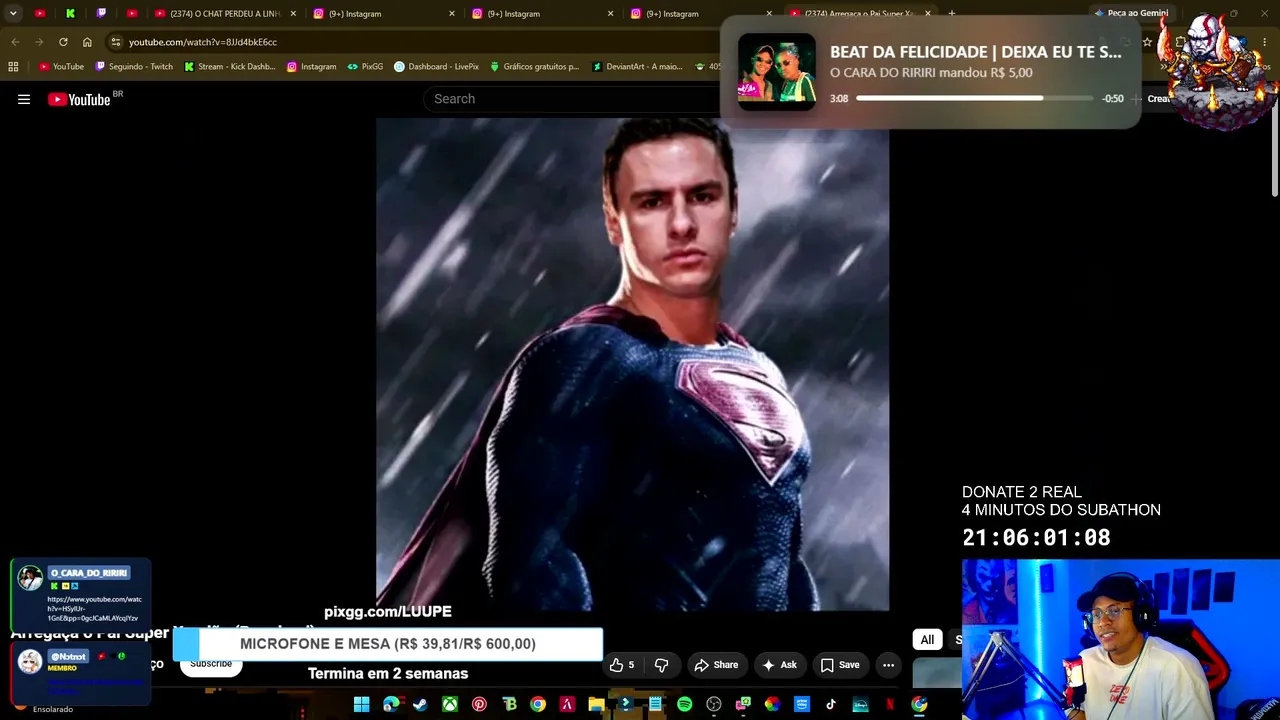The image size is (1280, 720).
Task: Click the YouTube search box
Action: [570, 99]
